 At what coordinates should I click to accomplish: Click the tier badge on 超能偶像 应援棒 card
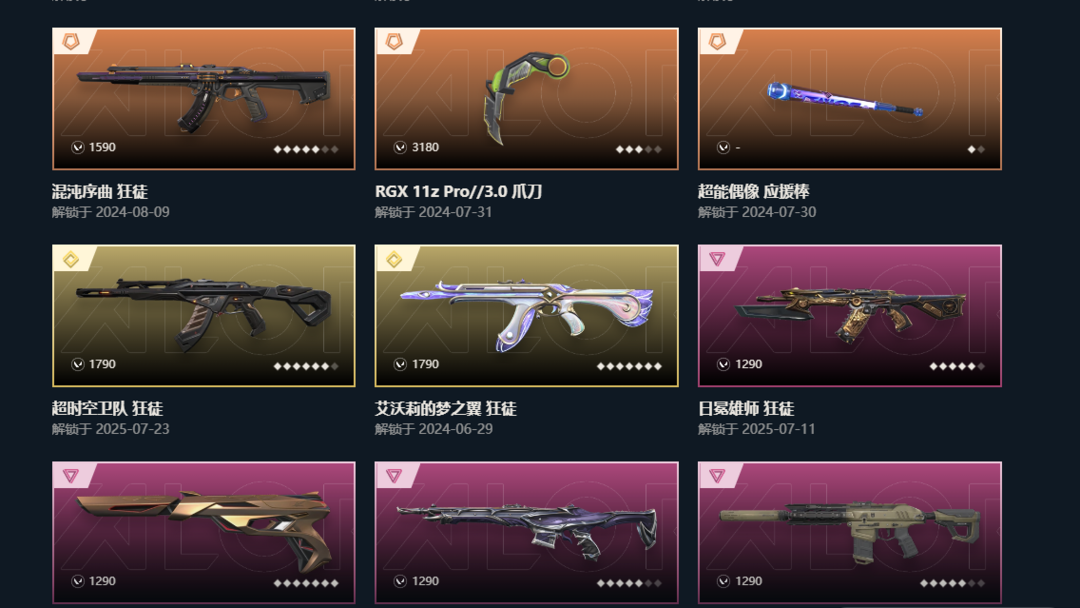tap(717, 42)
